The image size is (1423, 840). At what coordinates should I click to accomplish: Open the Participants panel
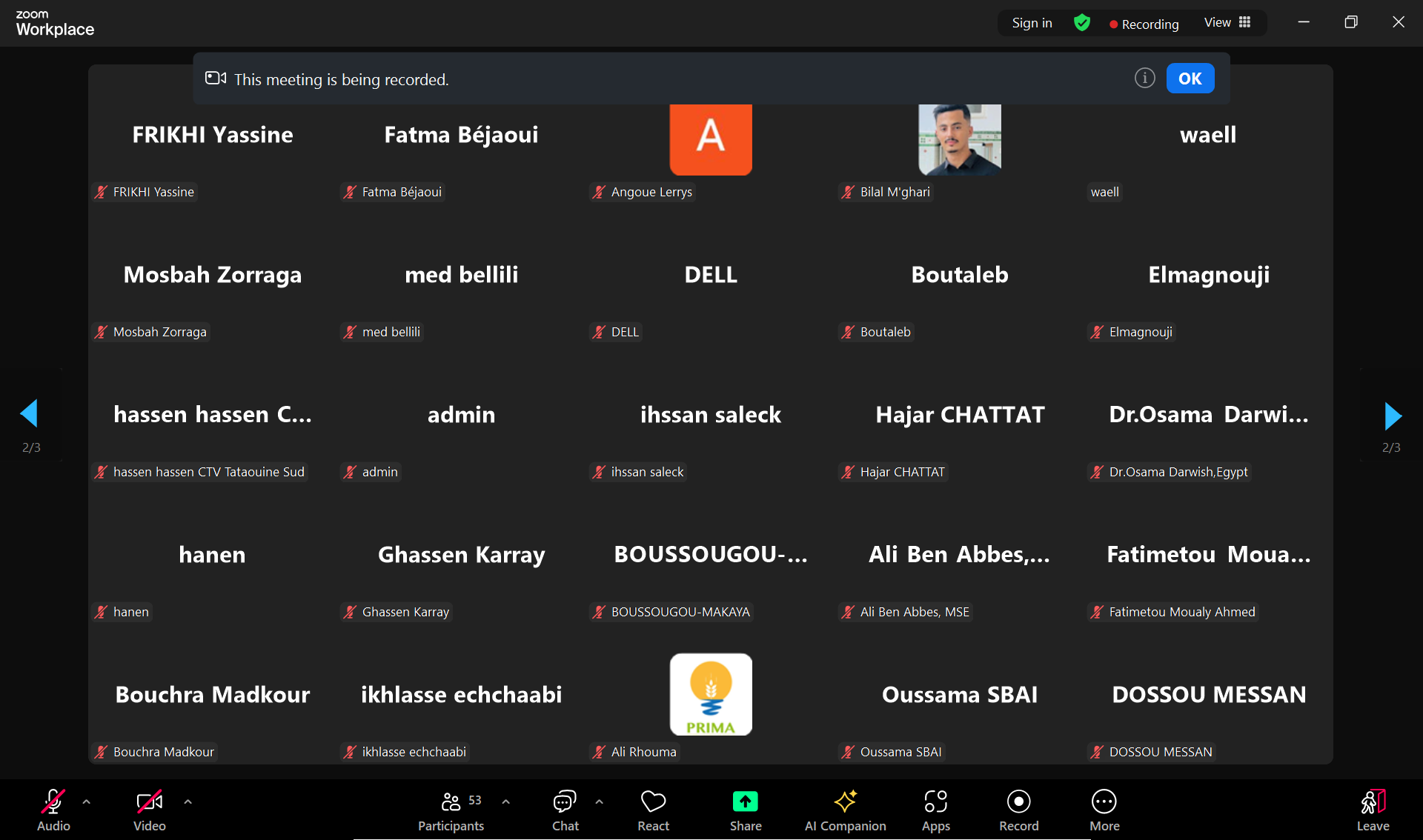click(x=451, y=802)
